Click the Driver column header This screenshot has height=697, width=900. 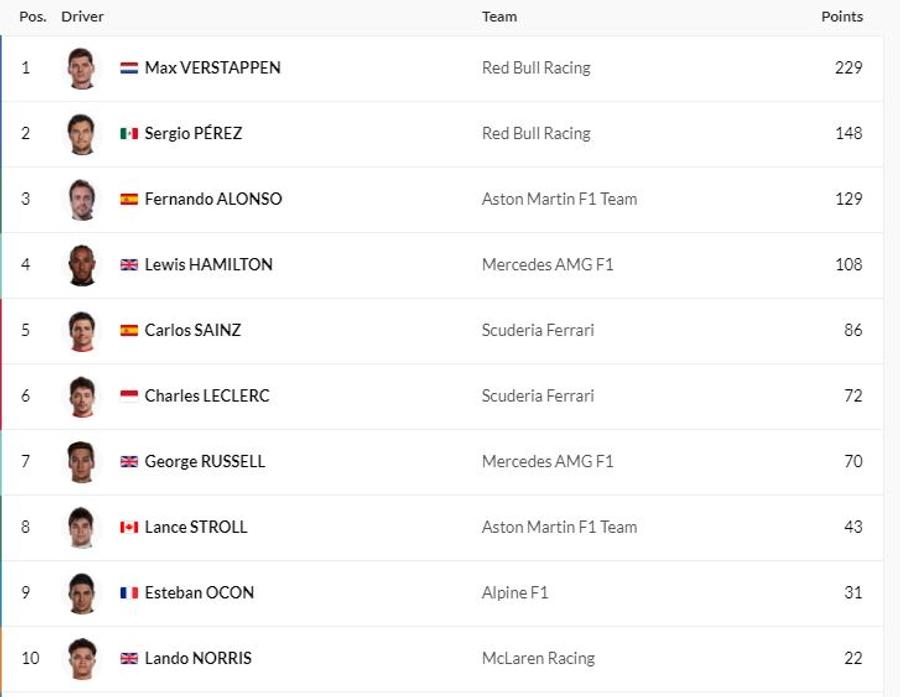coord(82,16)
